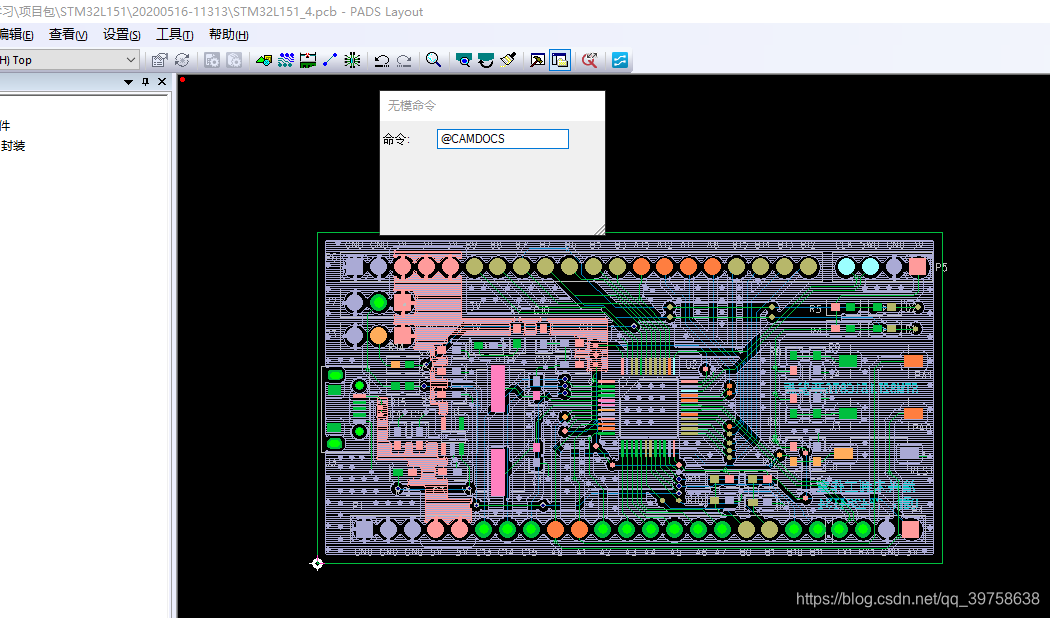1050x618 pixels.
Task: Select the Zoom magnifier tool
Action: (433, 60)
